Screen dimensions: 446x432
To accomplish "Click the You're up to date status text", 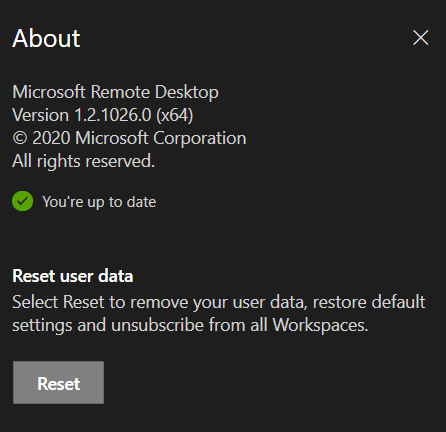I will (99, 202).
